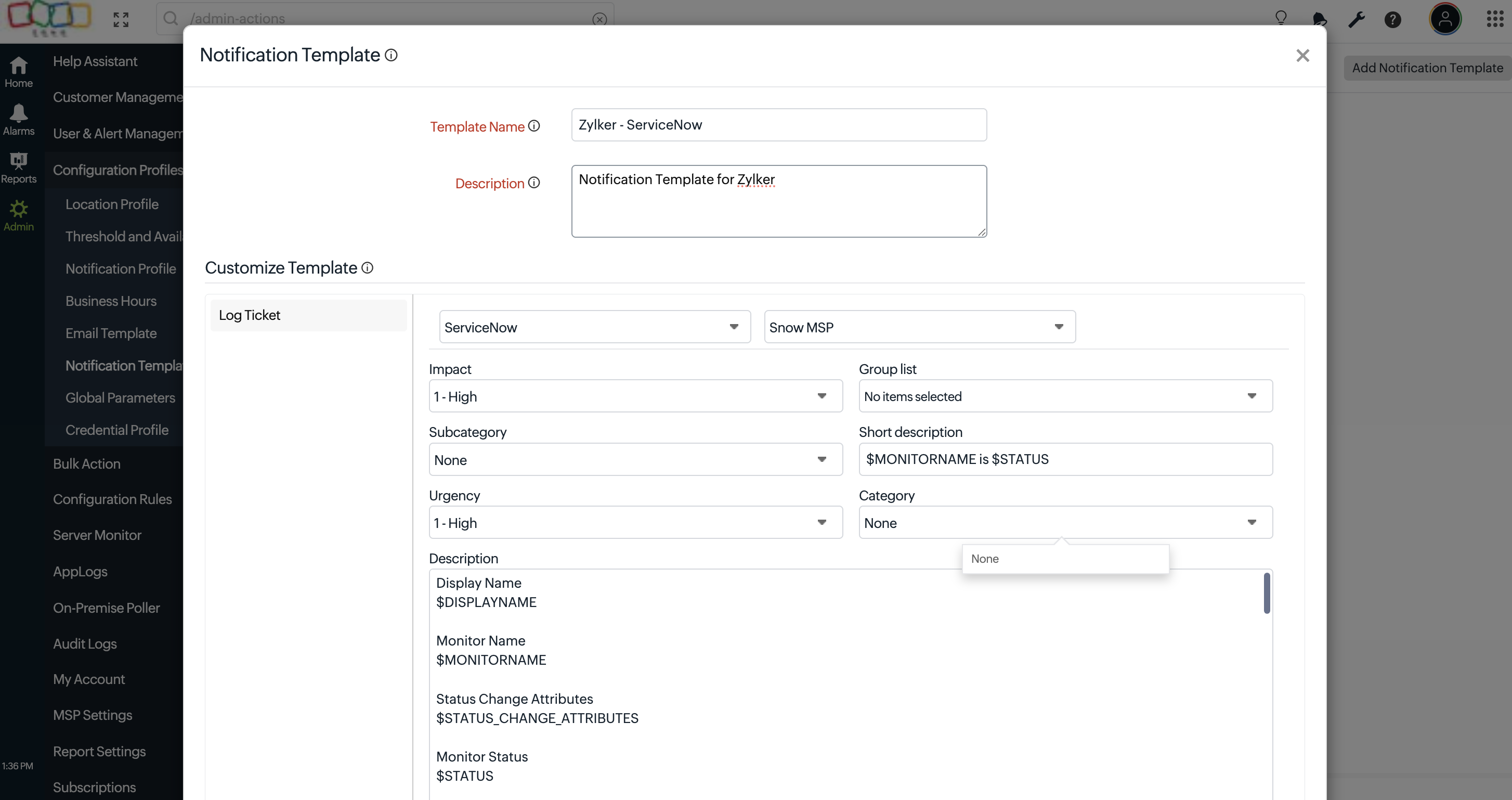Open the announcements megaphone icon
This screenshot has width=1512, height=800.
1319,19
